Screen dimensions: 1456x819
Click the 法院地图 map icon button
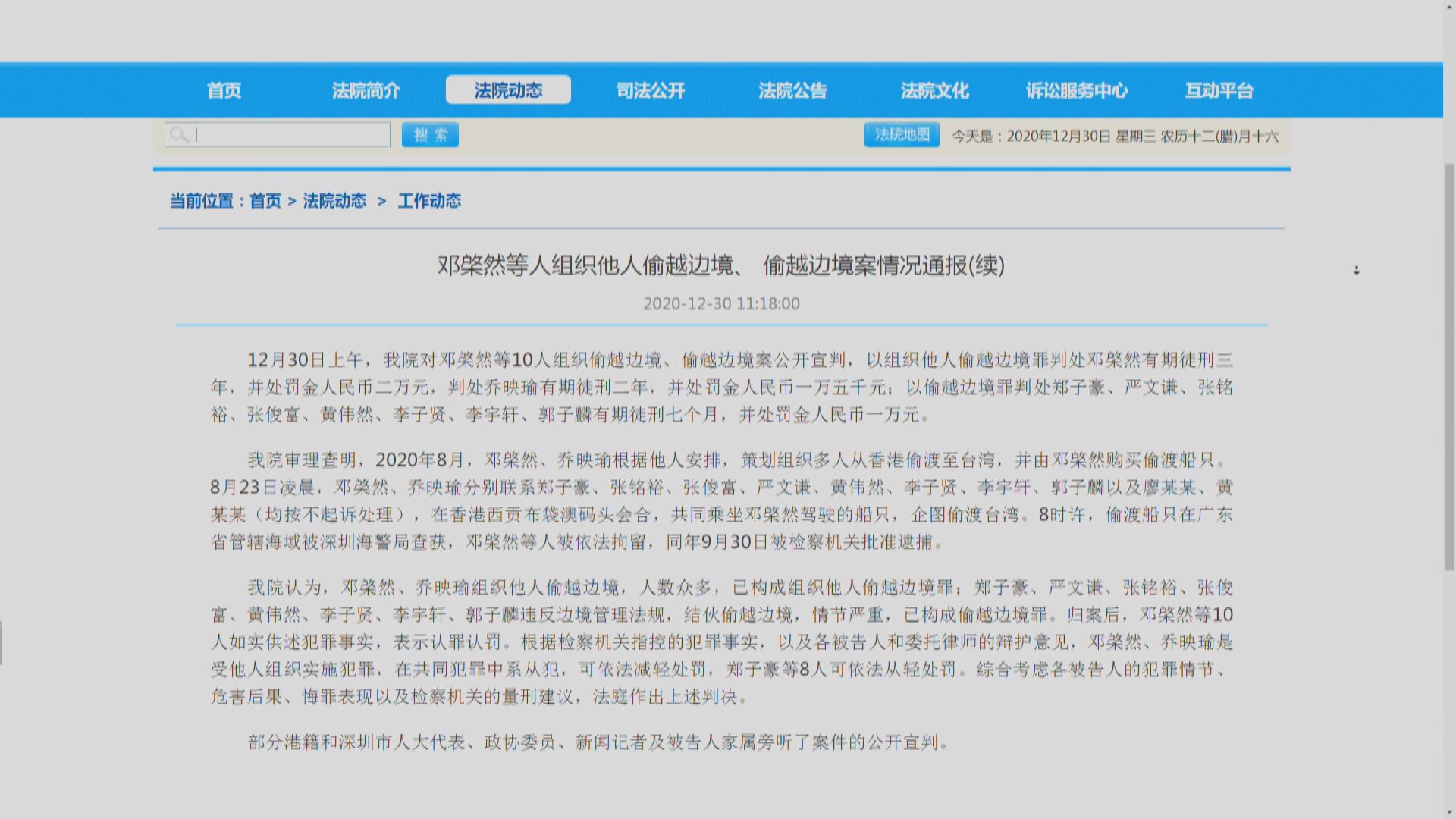[x=902, y=134]
